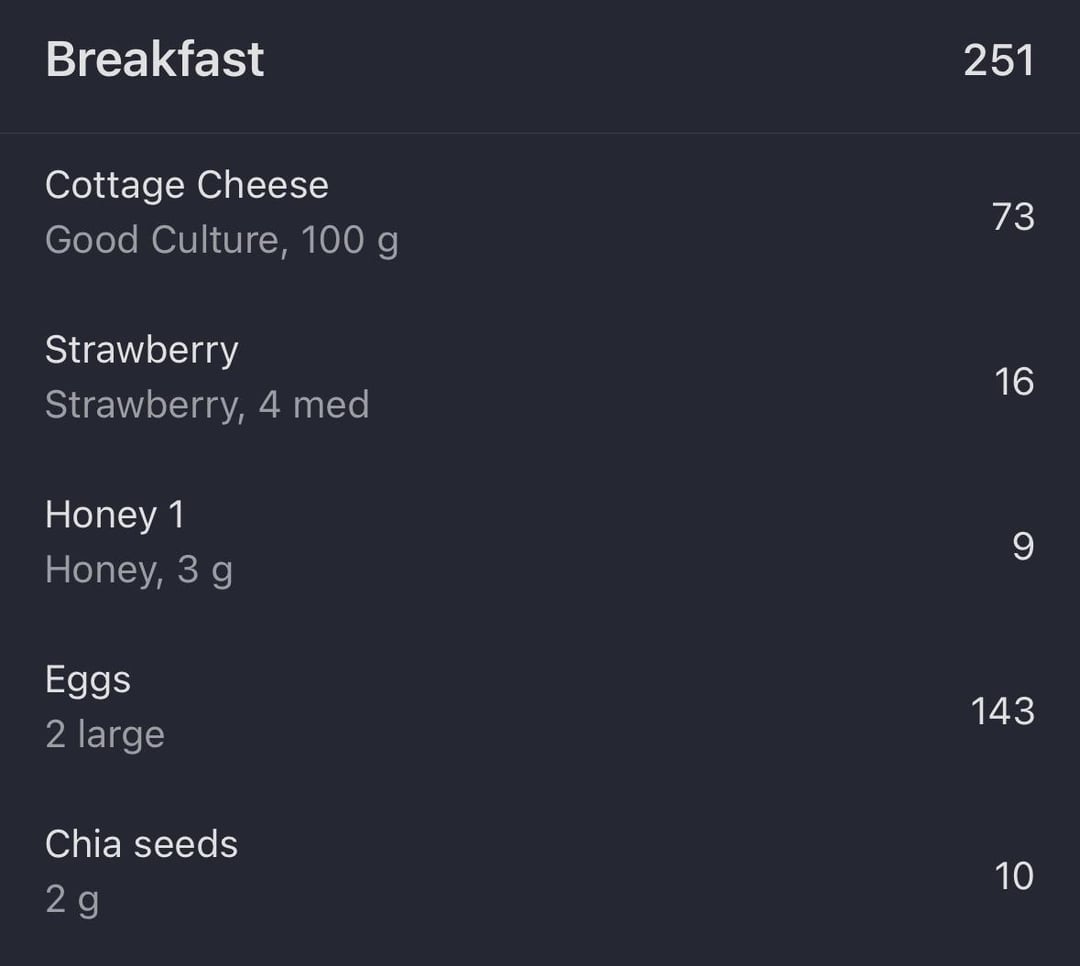
Task: Click the Chia seeds title text
Action: tap(141, 844)
